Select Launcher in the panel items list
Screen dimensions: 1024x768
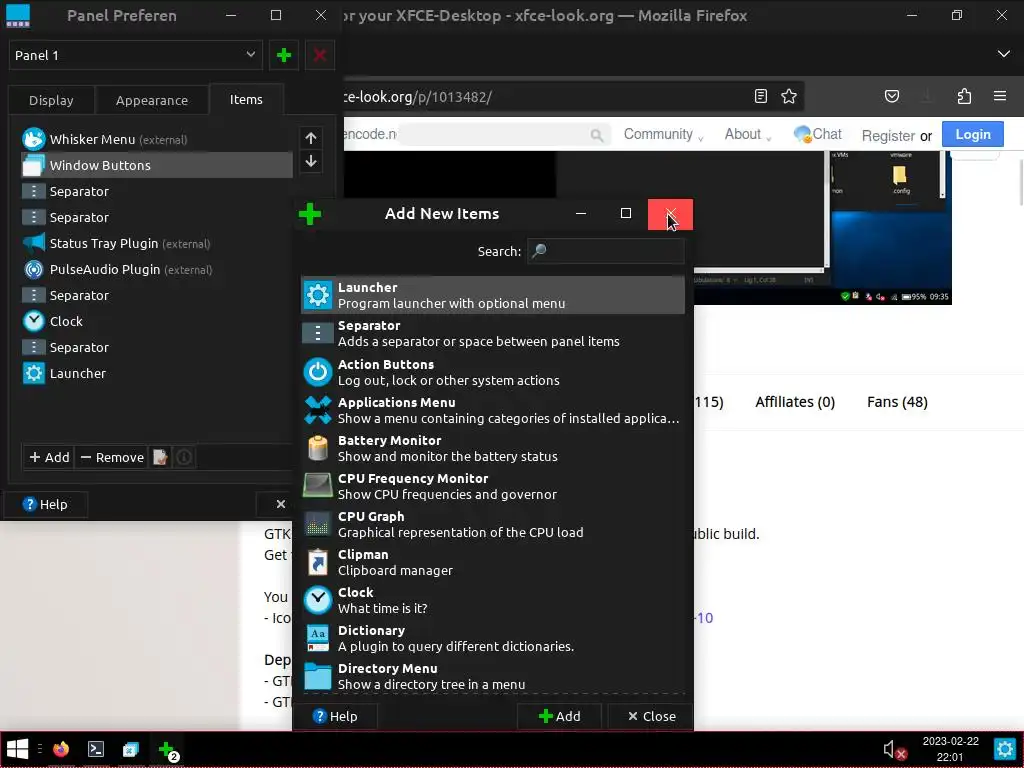157,374
